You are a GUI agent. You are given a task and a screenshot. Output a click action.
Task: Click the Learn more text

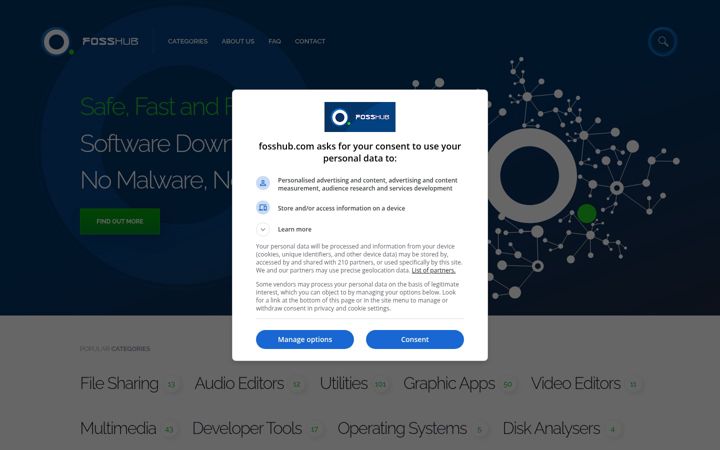pyautogui.click(x=294, y=229)
